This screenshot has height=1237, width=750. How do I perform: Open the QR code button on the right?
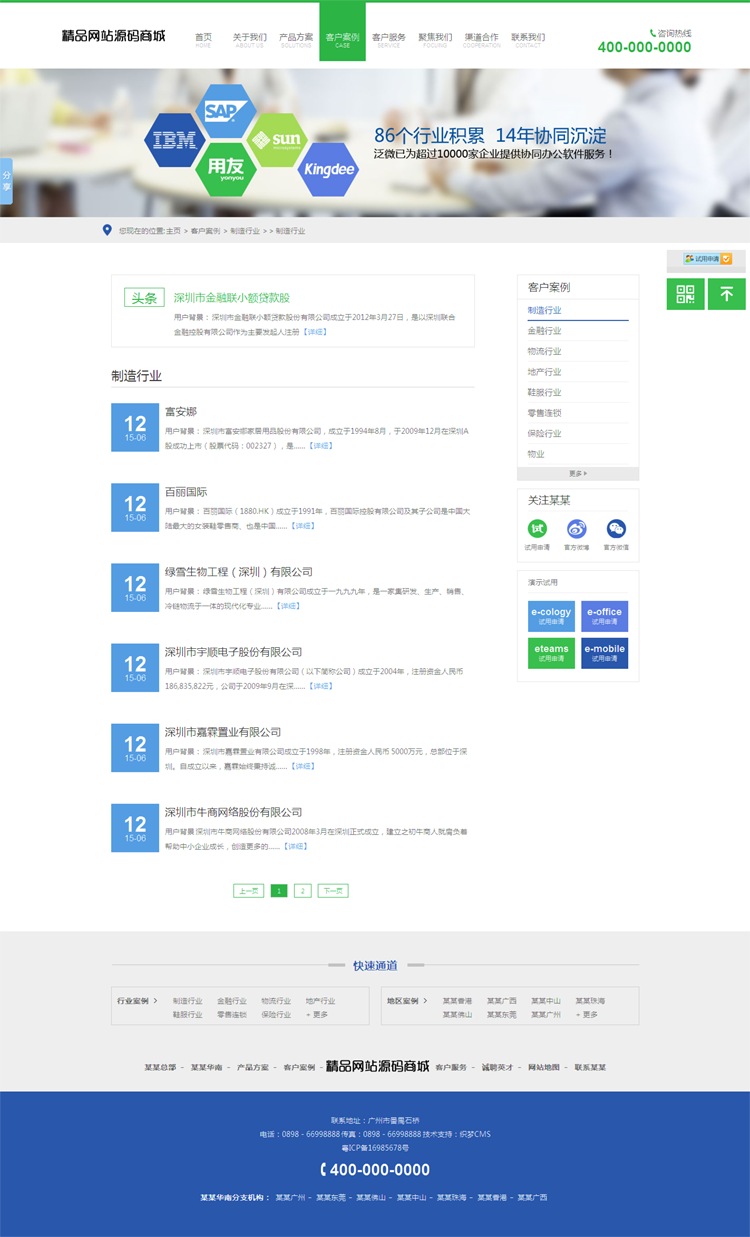tap(685, 294)
